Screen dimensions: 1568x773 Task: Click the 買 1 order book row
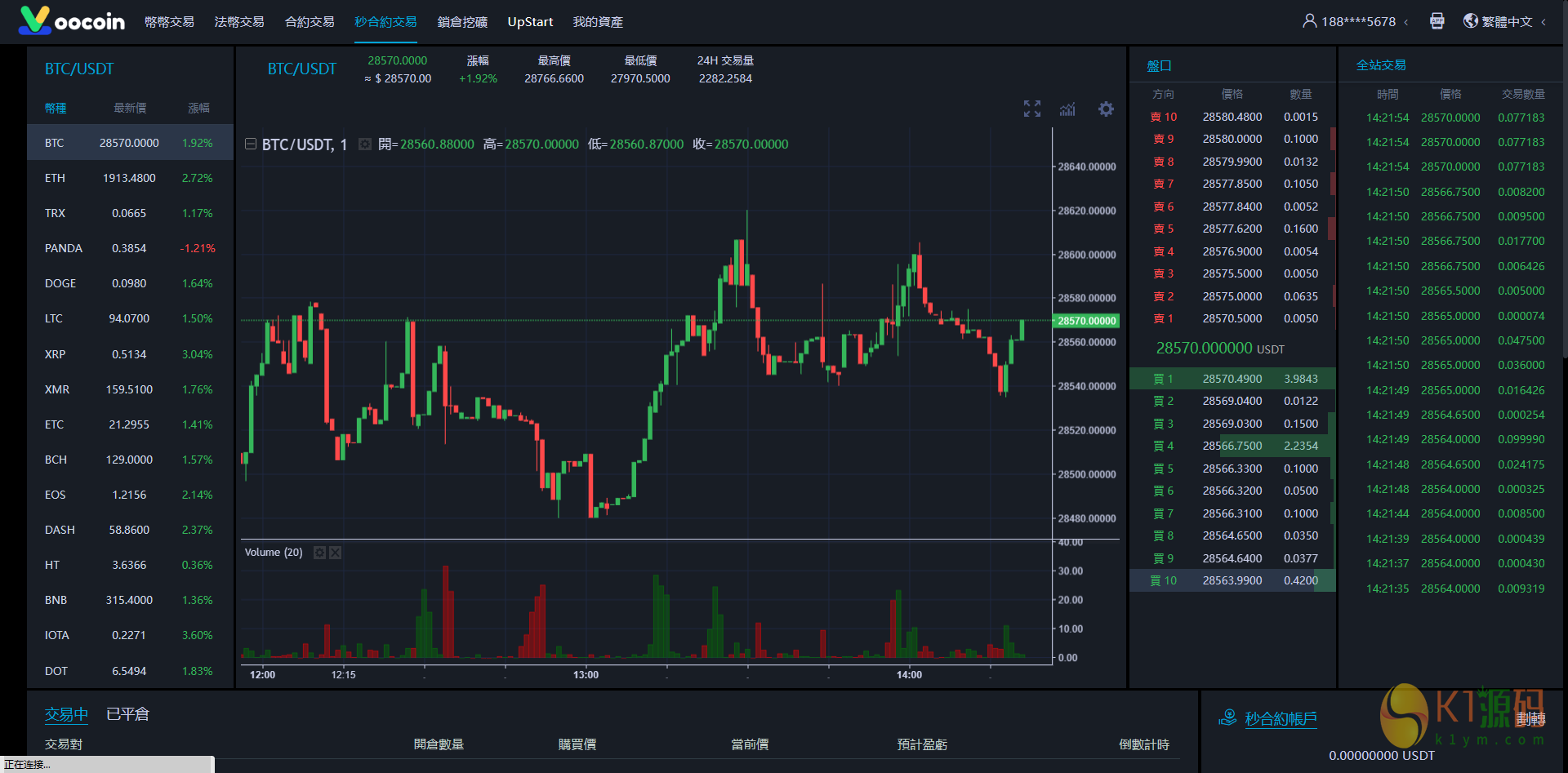[1232, 379]
